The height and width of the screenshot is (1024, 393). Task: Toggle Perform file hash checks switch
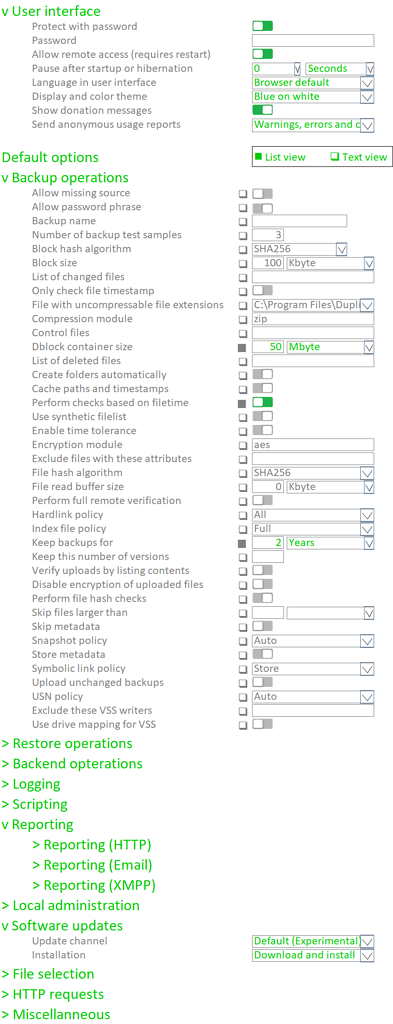pyautogui.click(x=262, y=598)
